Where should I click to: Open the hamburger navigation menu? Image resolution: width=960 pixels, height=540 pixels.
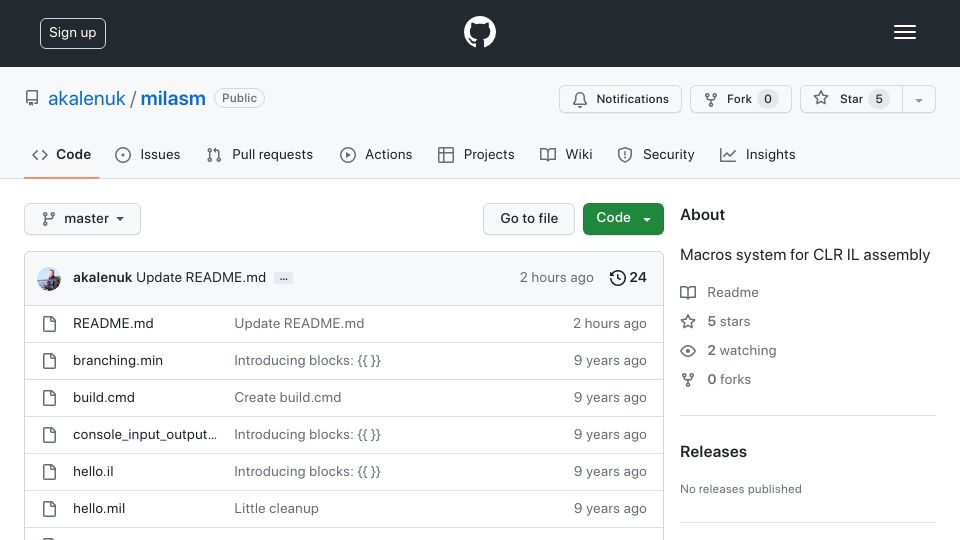tap(904, 32)
